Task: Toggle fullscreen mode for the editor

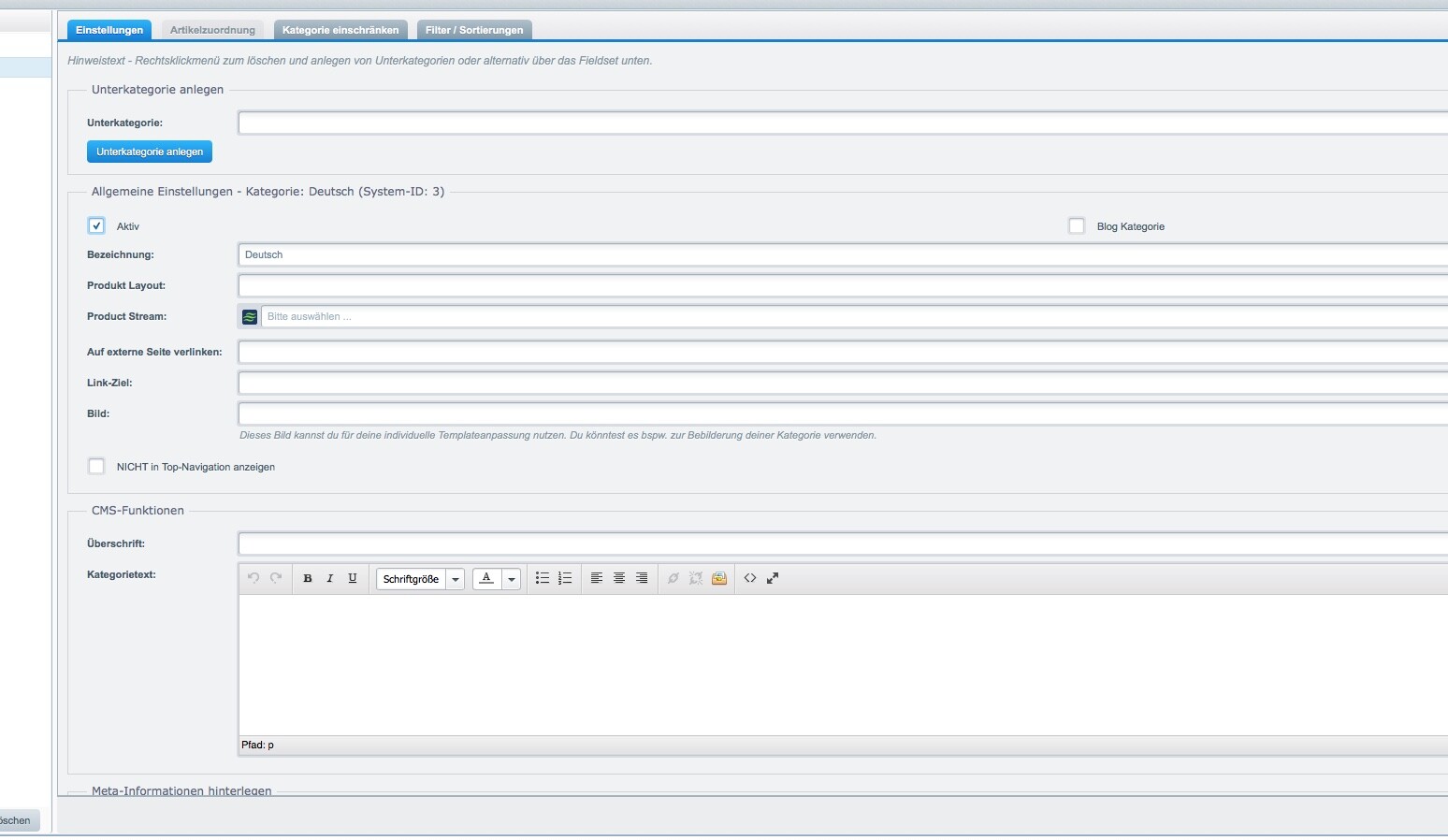Action: (773, 578)
